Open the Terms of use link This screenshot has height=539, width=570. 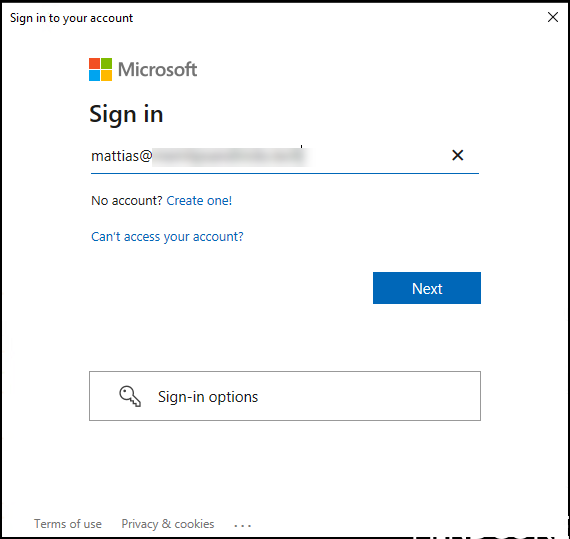68,524
